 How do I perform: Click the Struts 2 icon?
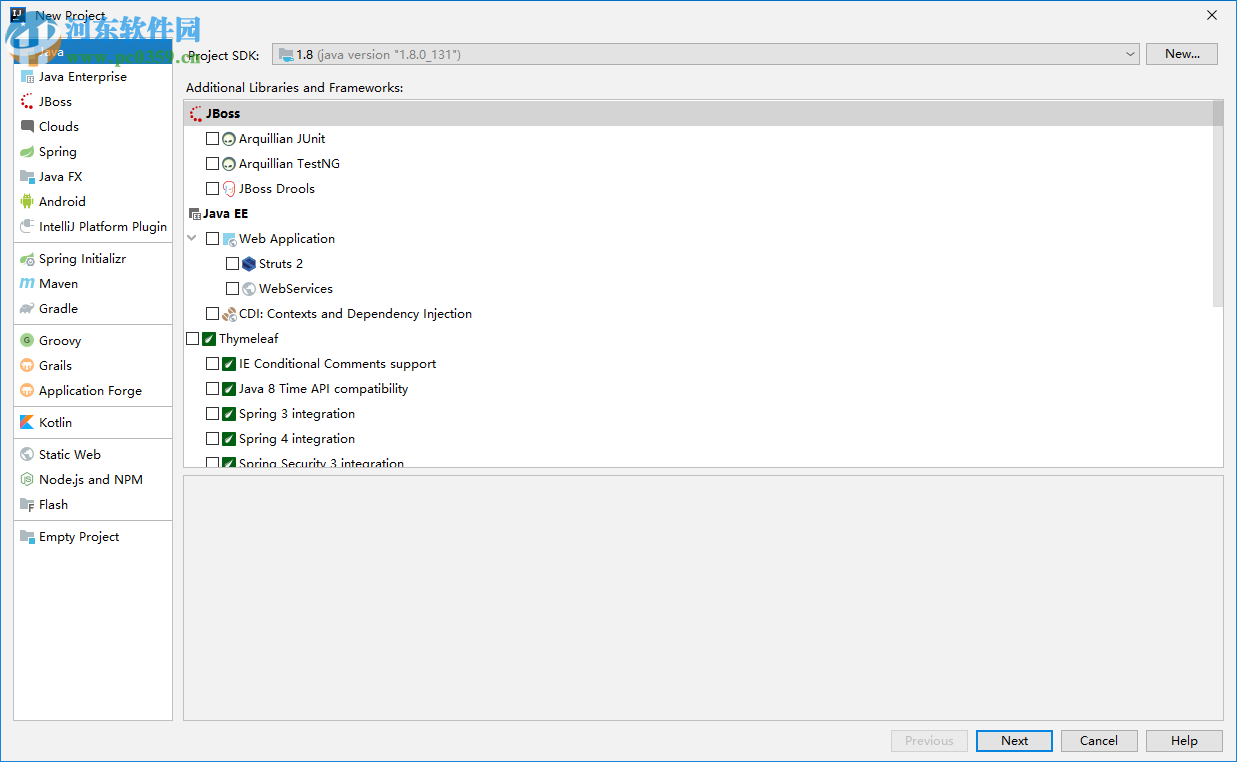coord(249,264)
